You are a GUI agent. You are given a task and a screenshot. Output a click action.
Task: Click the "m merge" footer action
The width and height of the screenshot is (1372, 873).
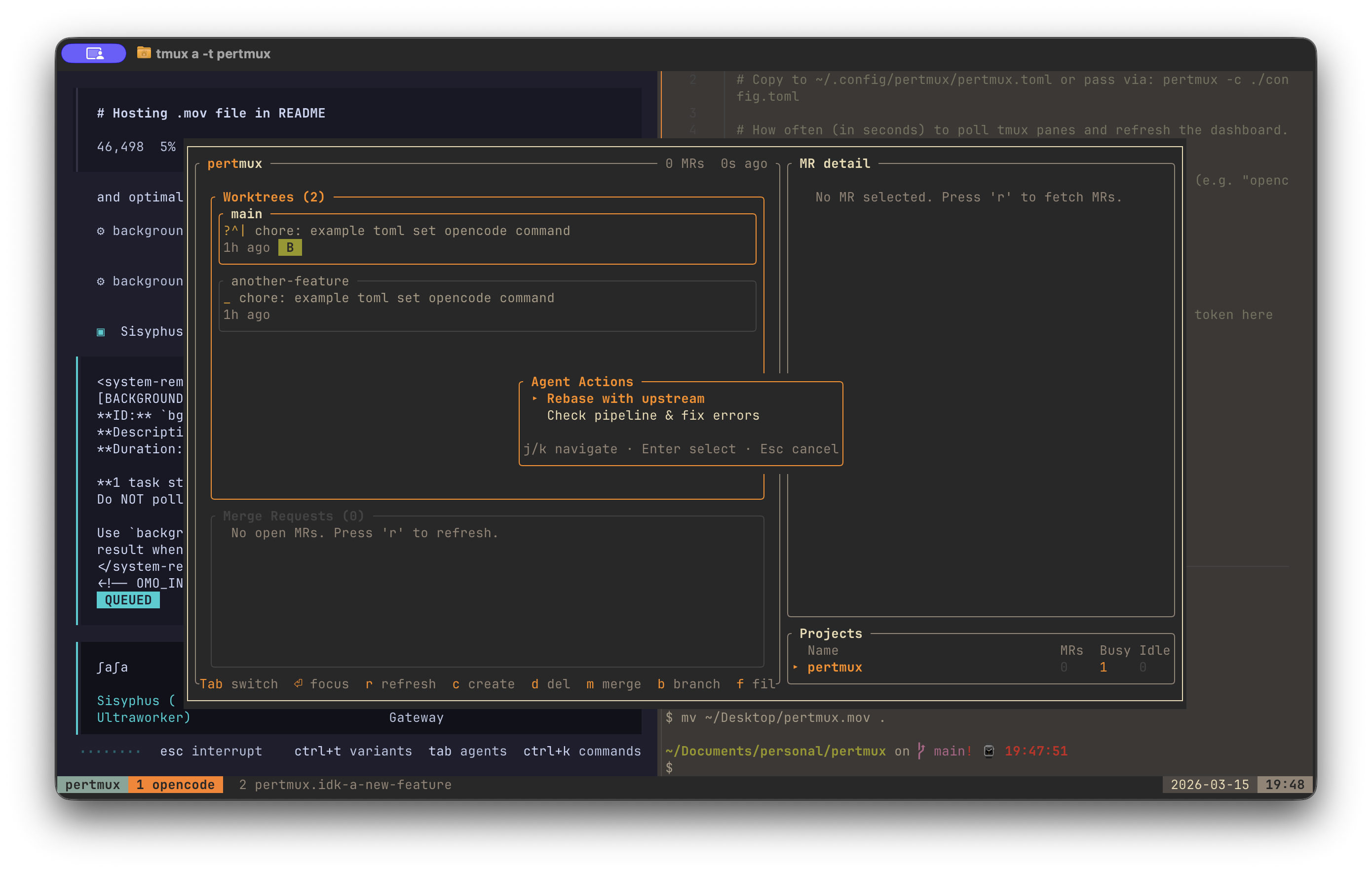[612, 683]
